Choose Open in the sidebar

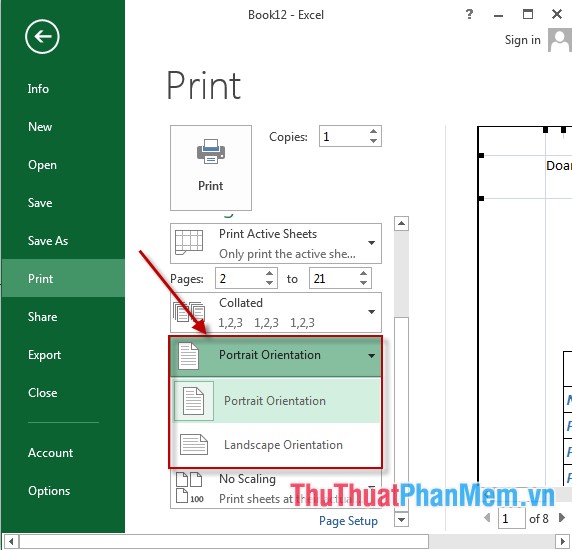(42, 165)
